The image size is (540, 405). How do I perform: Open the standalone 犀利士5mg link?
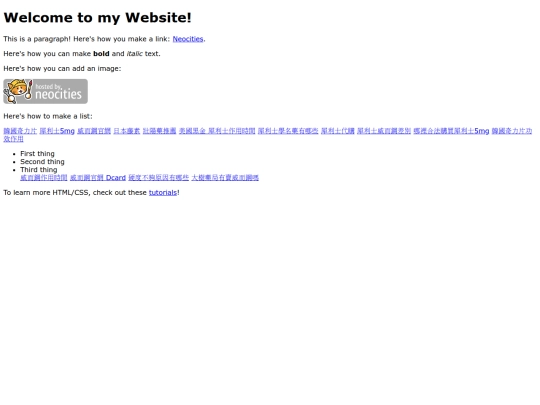point(57,131)
